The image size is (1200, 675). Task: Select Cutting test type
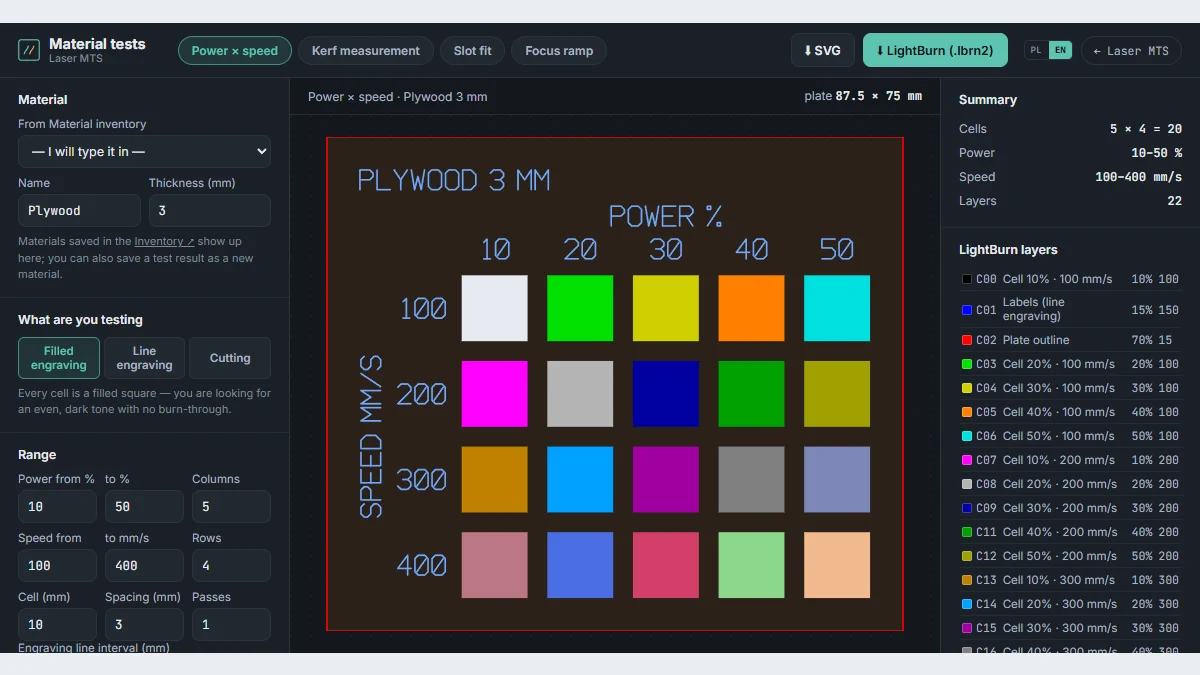pyautogui.click(x=230, y=358)
